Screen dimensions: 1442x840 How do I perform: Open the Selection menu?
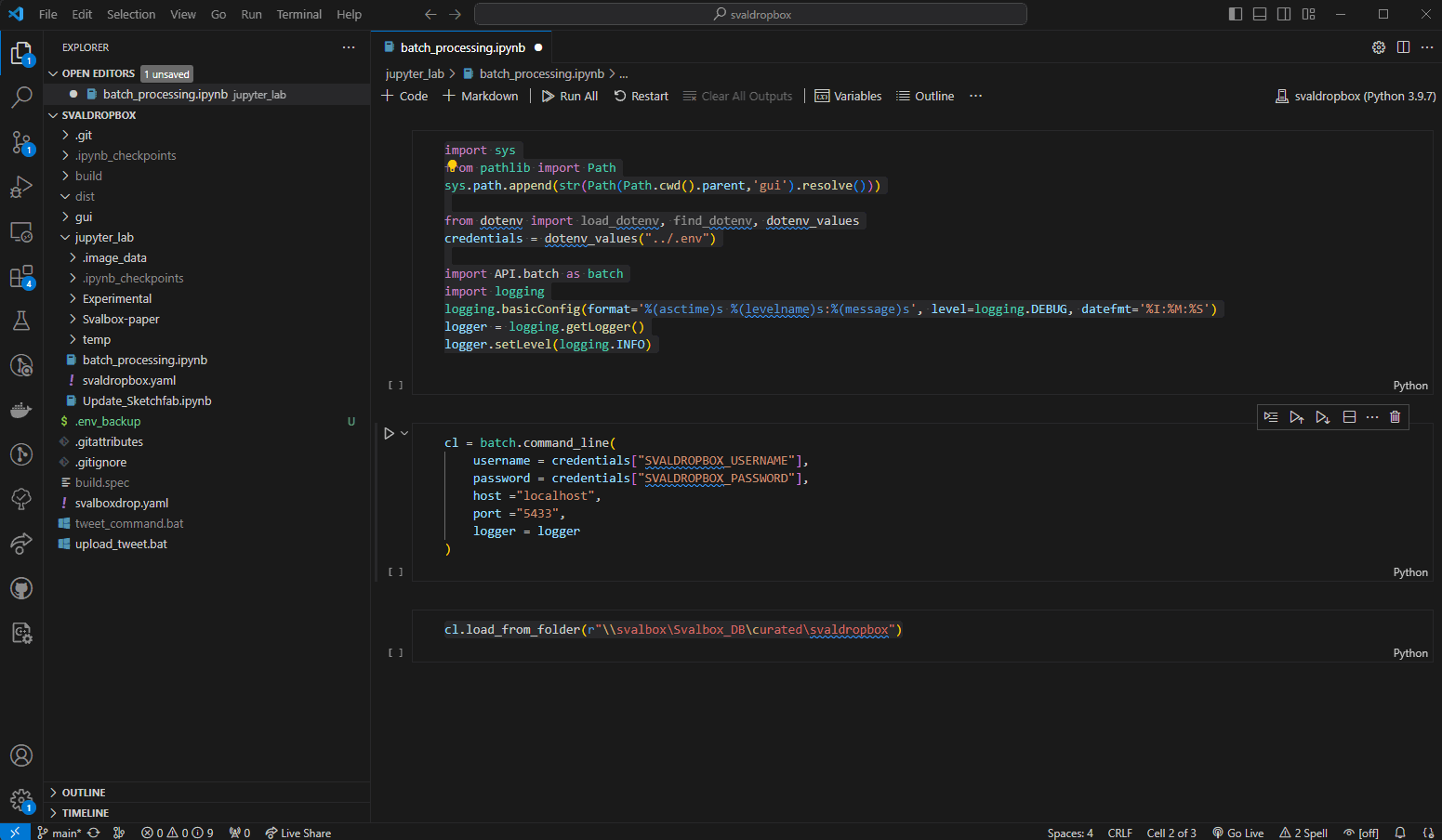pyautogui.click(x=131, y=14)
